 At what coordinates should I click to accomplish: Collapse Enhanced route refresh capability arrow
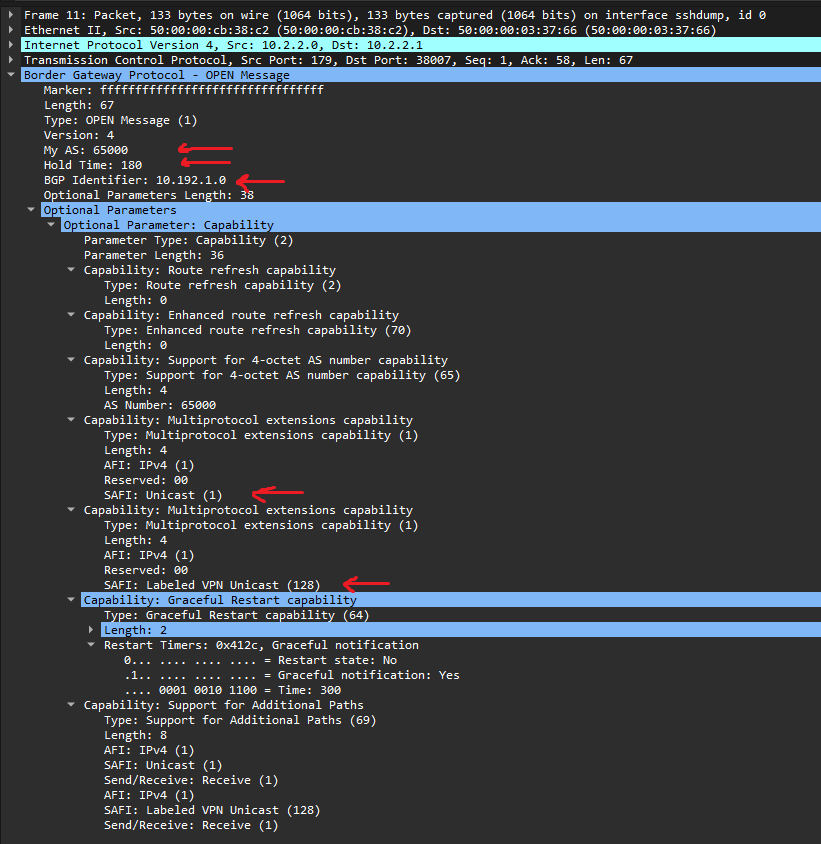pyautogui.click(x=71, y=315)
